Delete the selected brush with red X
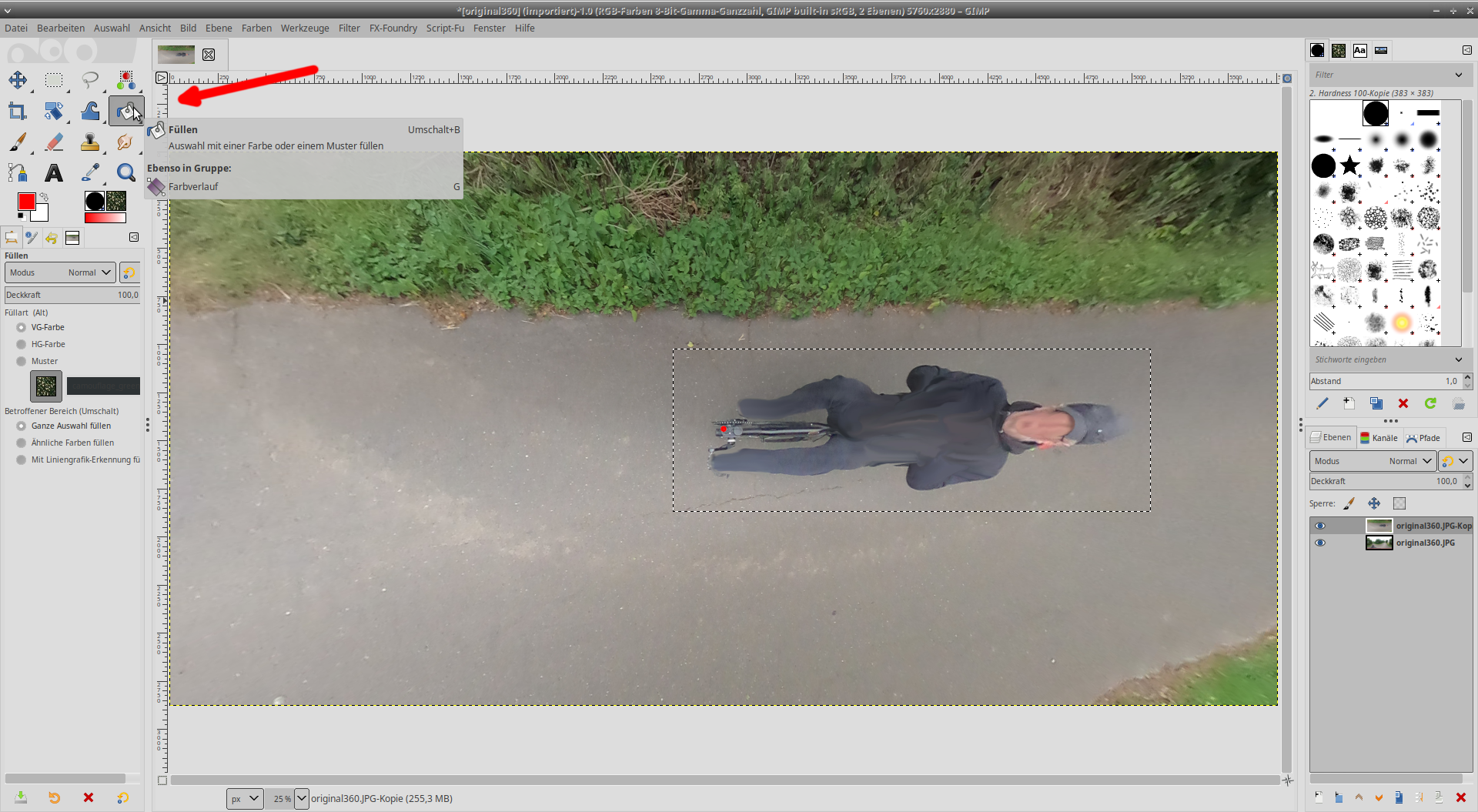Viewport: 1478px width, 812px height. pos(1403,403)
